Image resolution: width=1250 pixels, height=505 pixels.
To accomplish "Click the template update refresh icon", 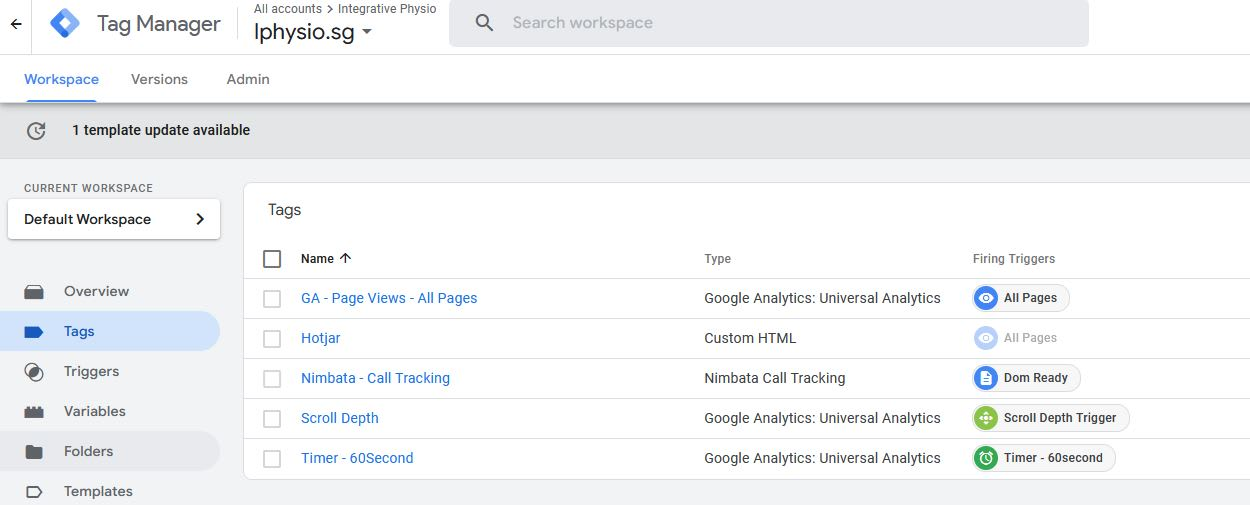I will (x=36, y=130).
